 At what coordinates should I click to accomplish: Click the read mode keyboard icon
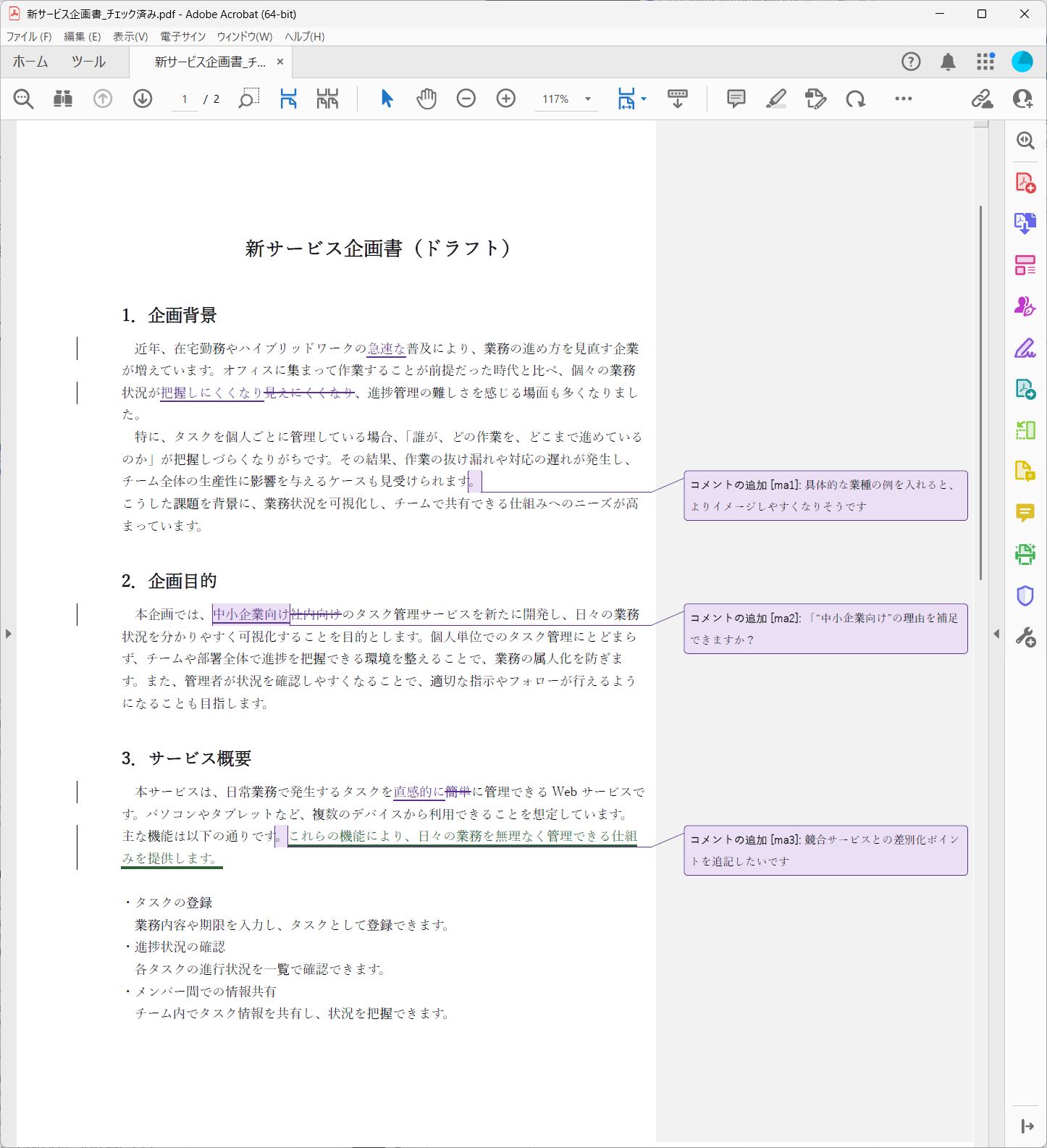678,99
